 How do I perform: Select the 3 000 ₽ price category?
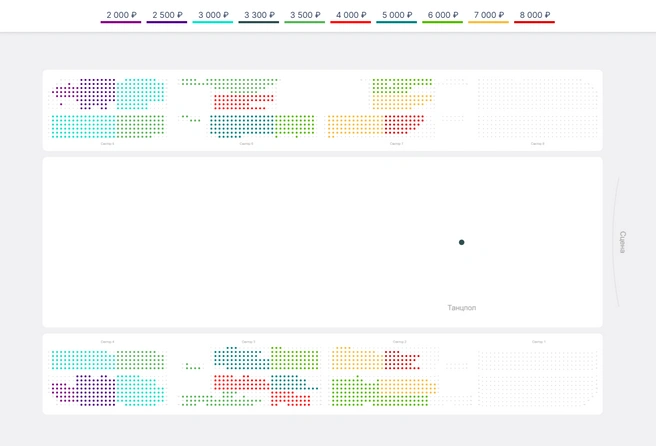(213, 16)
